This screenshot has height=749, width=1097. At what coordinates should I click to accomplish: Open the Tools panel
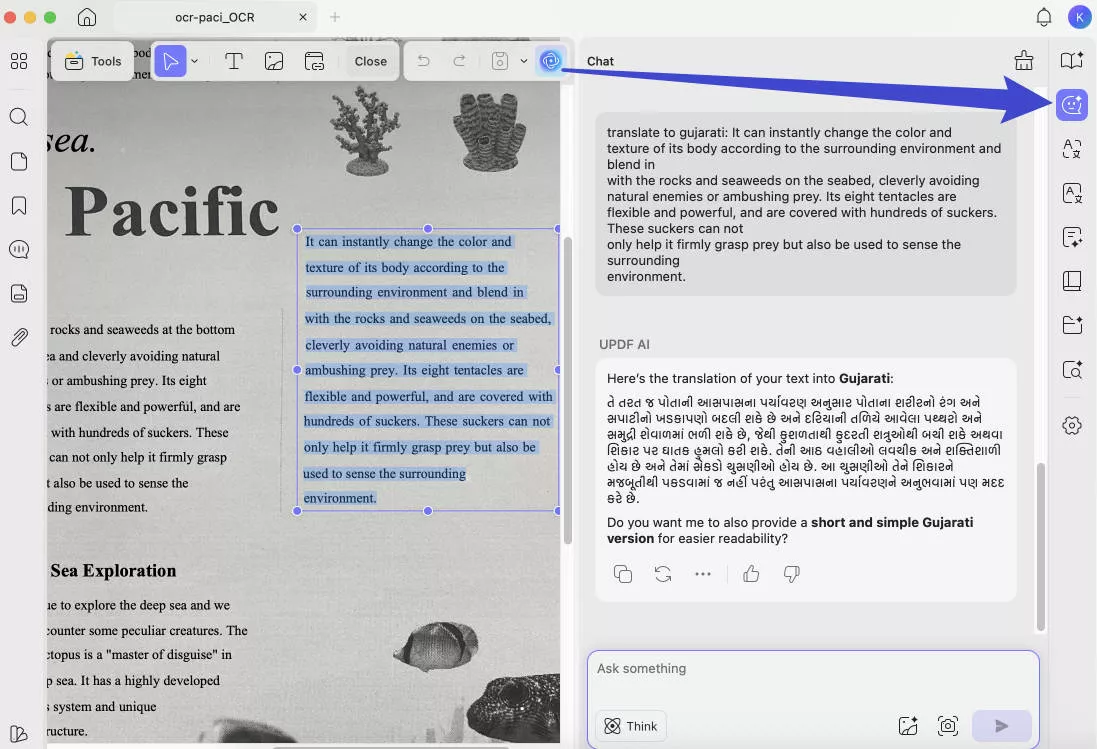tap(93, 61)
